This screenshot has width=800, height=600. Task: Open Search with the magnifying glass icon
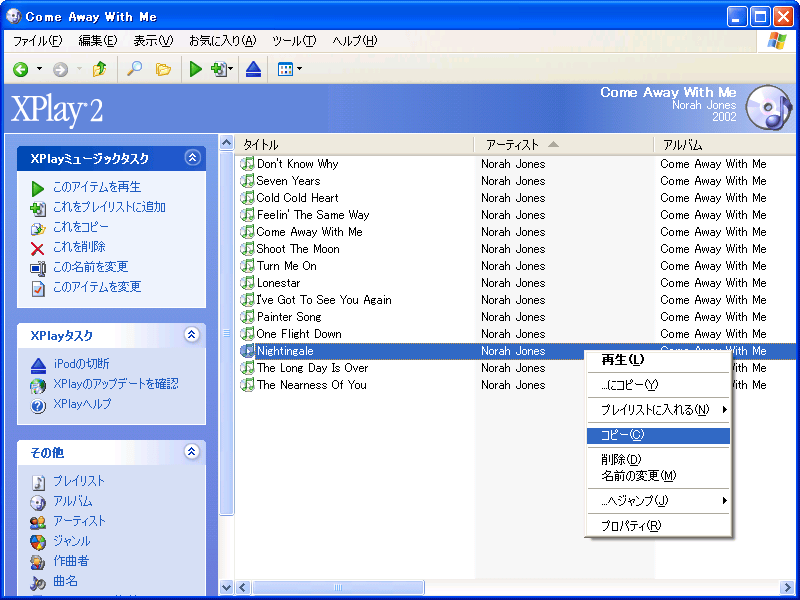click(134, 69)
